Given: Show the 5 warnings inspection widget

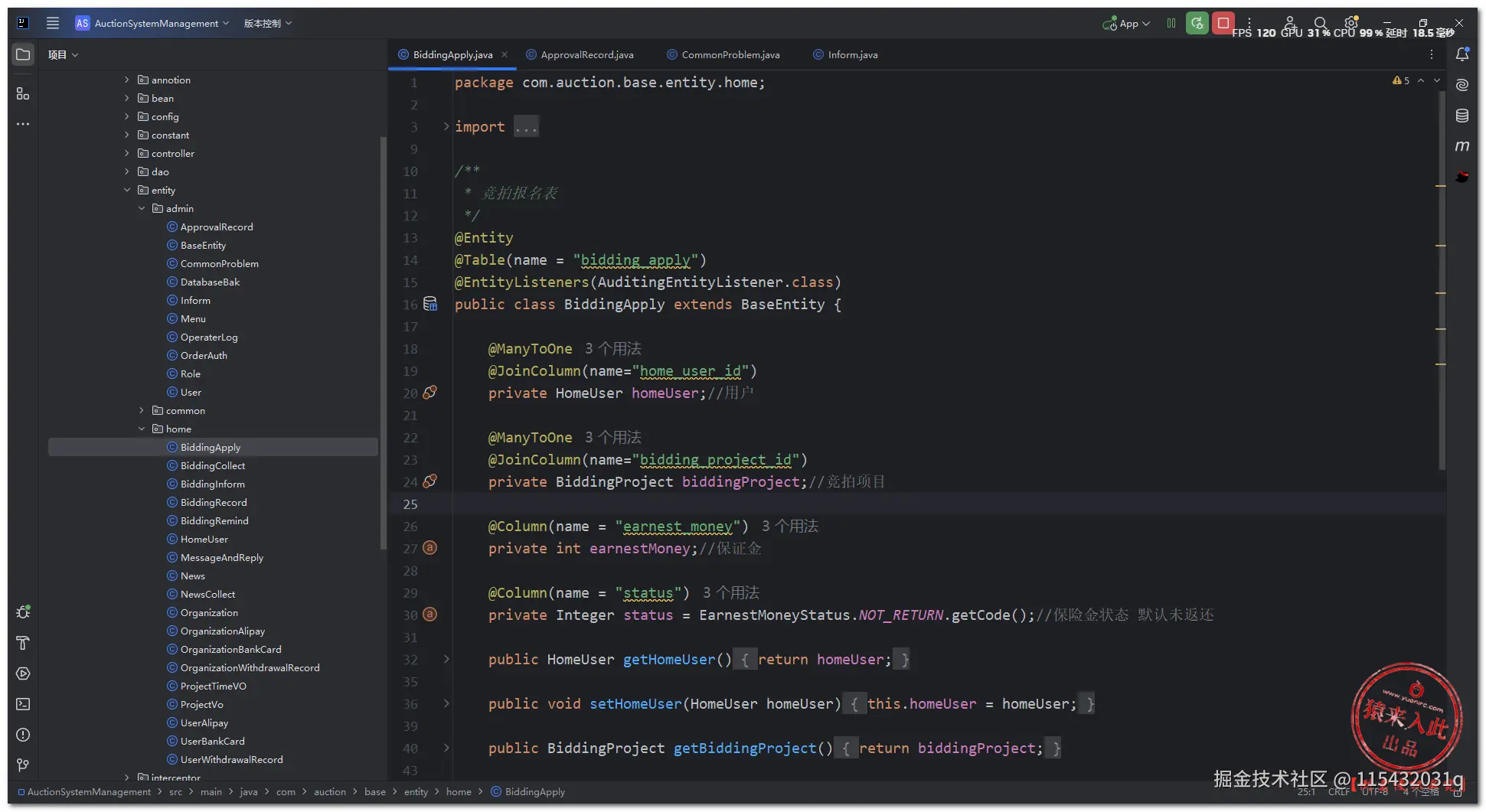Looking at the screenshot, I should (x=1401, y=80).
